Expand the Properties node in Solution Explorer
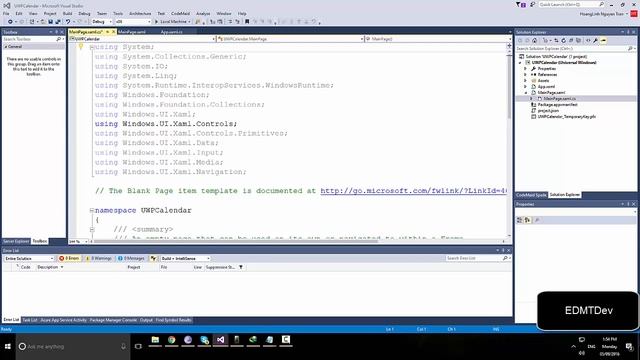640x360 pixels. pos(526,69)
